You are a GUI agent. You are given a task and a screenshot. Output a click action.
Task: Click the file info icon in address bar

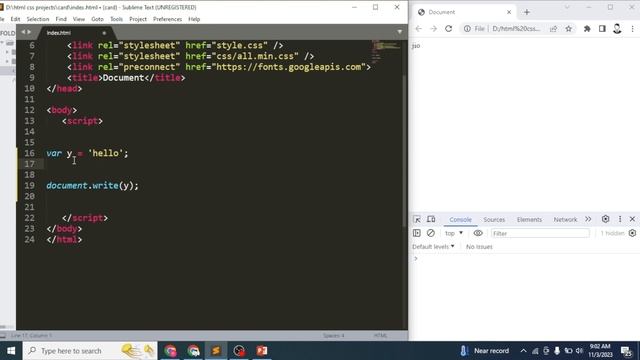pos(467,29)
